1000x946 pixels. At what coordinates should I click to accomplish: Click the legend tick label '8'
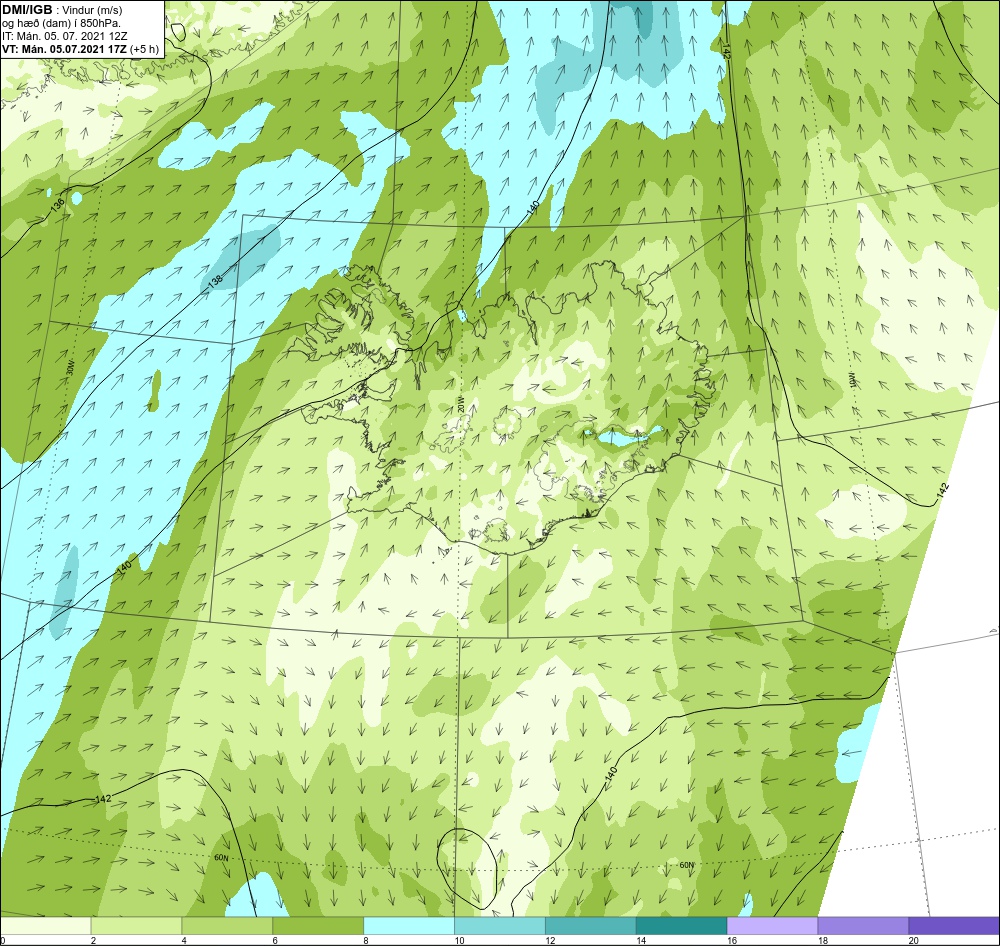pyautogui.click(x=365, y=940)
